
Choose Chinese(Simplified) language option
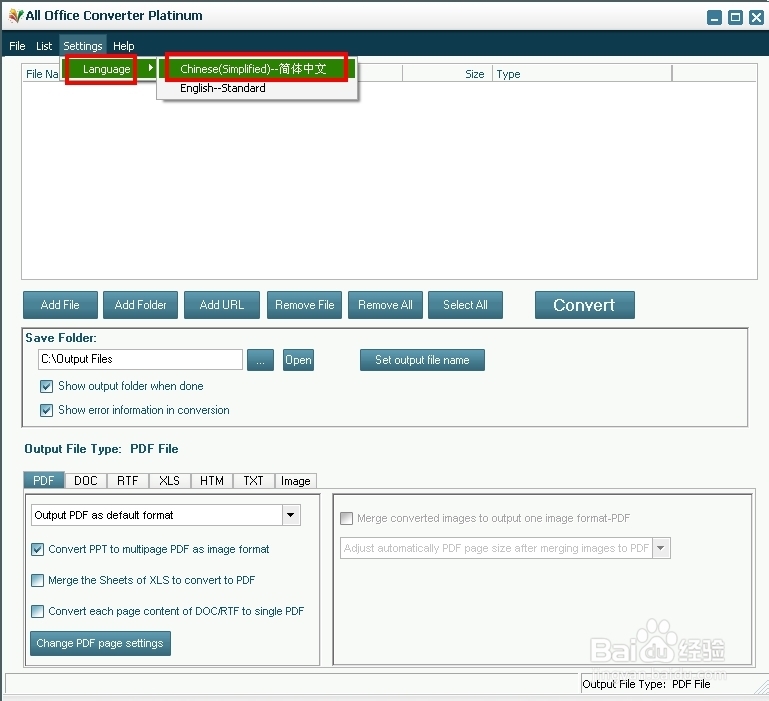[256, 69]
